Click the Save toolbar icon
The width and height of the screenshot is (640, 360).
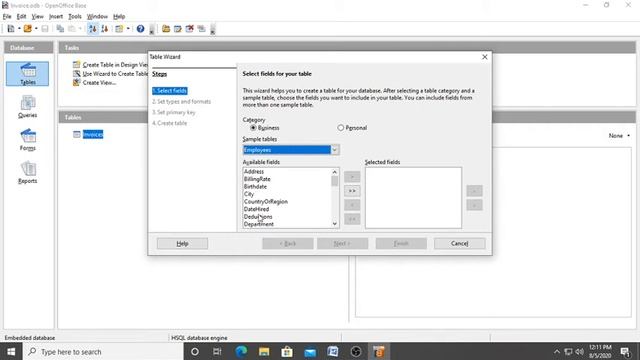coord(45,29)
